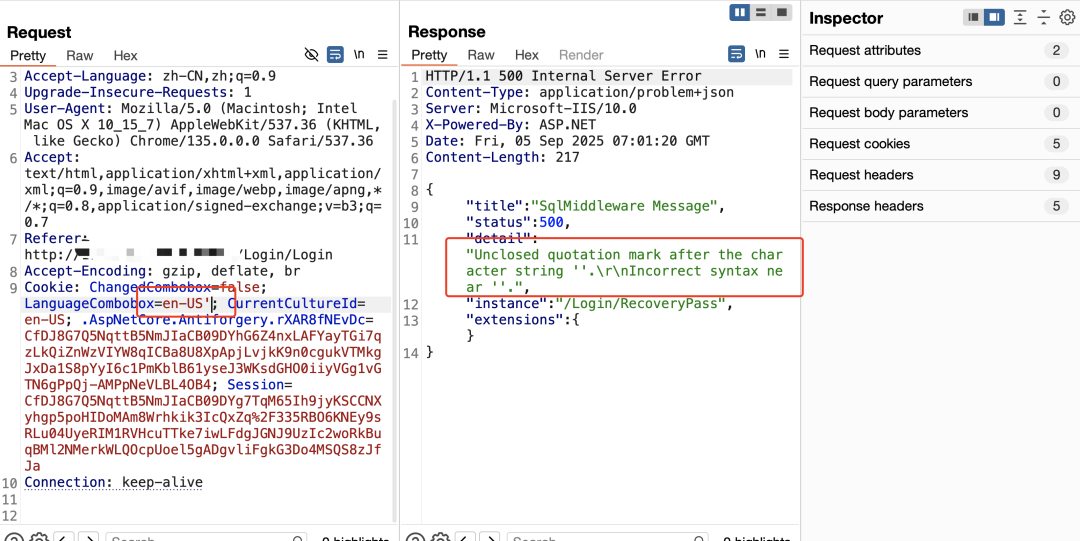Open the Response Render tab
Viewport: 1080px width, 541px height.
tap(581, 55)
